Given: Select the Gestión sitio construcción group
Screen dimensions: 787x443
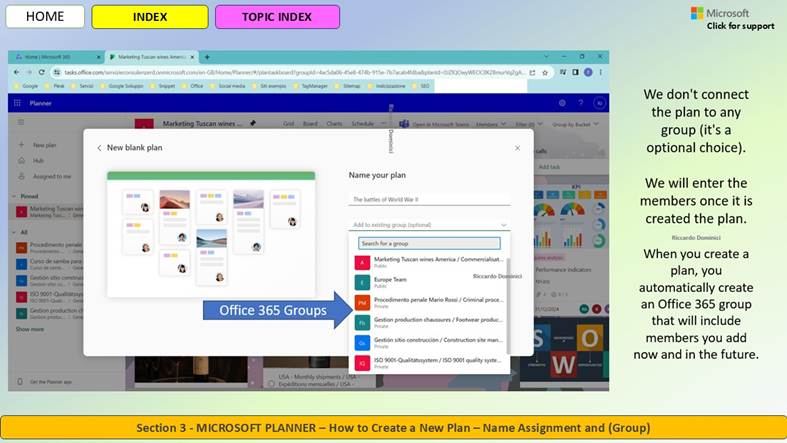Looking at the screenshot, I should coord(429,343).
